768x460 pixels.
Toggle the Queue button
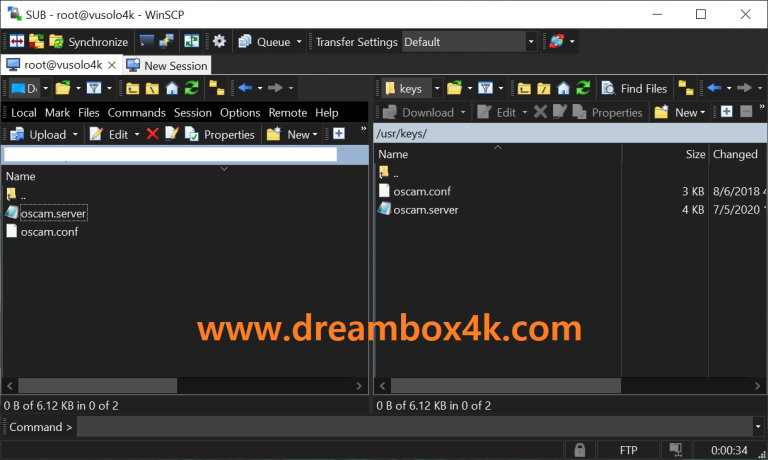coord(264,42)
